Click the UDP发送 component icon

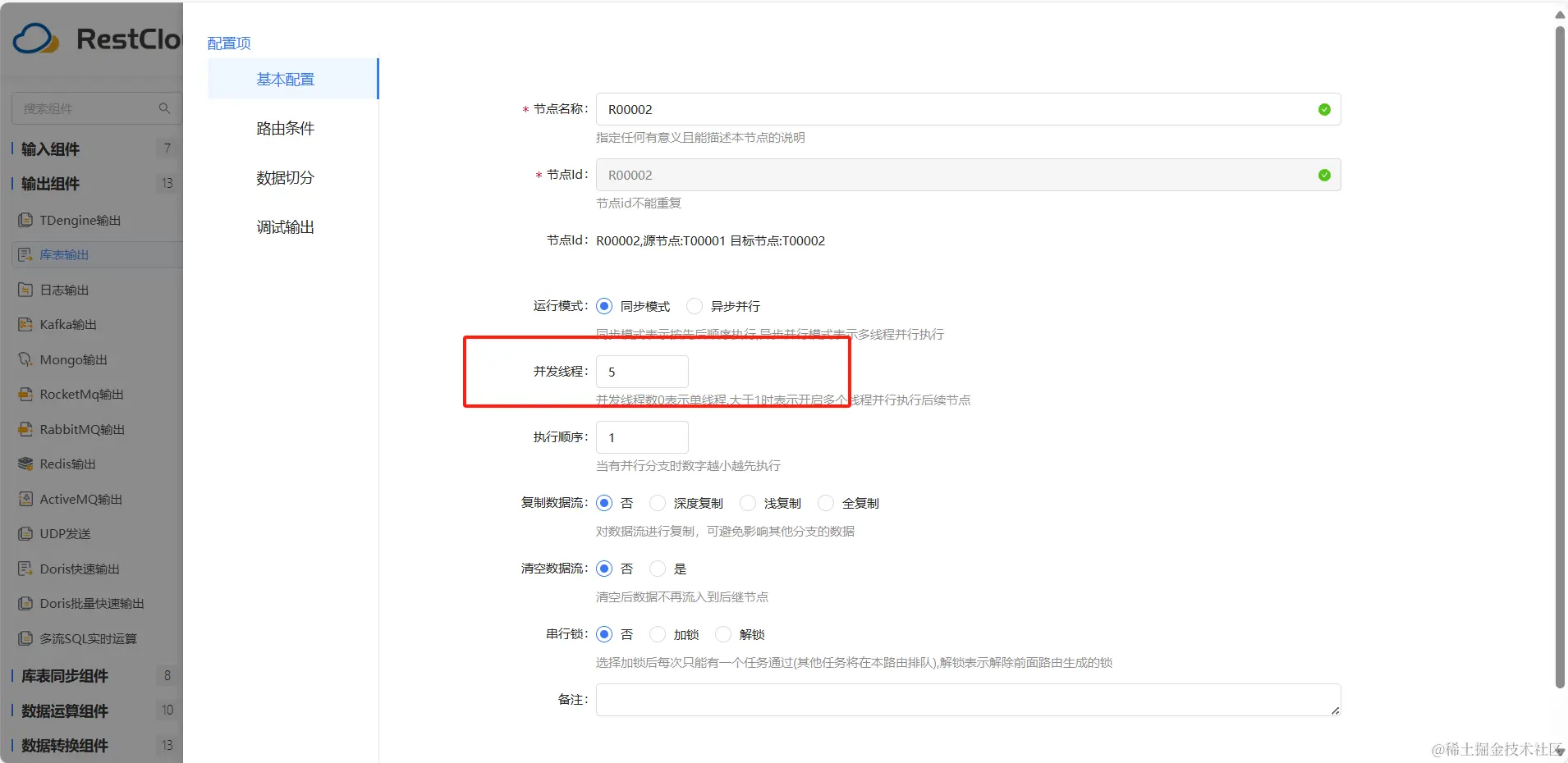click(25, 533)
